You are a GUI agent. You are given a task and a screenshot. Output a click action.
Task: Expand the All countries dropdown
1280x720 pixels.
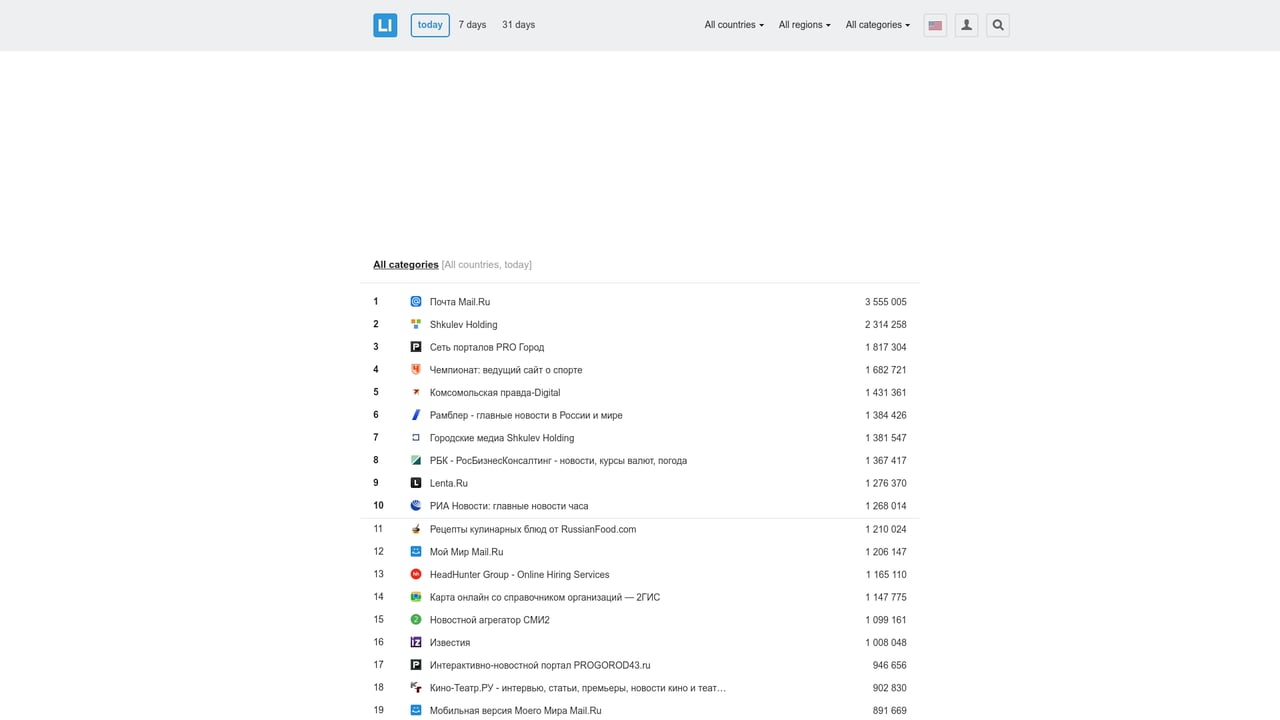click(x=733, y=25)
